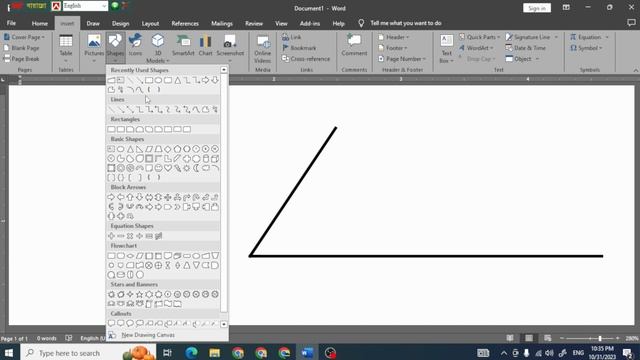Select the Can cylinder shape
This screenshot has height=360, width=640.
[x=206, y=158]
